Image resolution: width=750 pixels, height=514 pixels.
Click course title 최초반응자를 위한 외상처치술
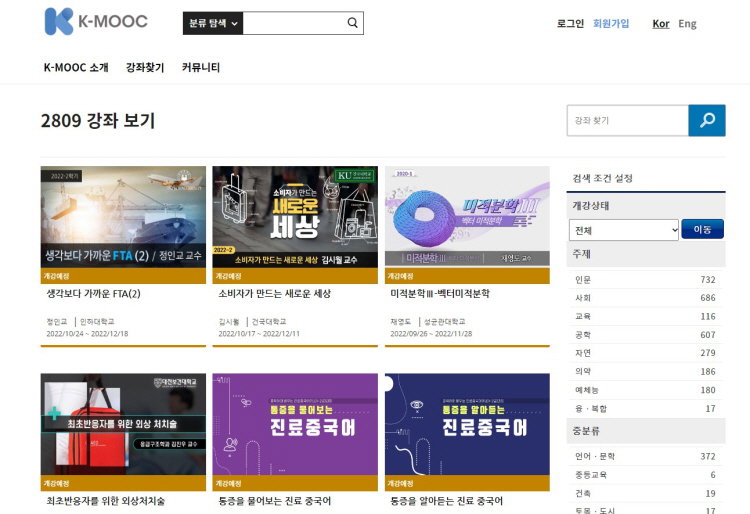click(x=106, y=501)
